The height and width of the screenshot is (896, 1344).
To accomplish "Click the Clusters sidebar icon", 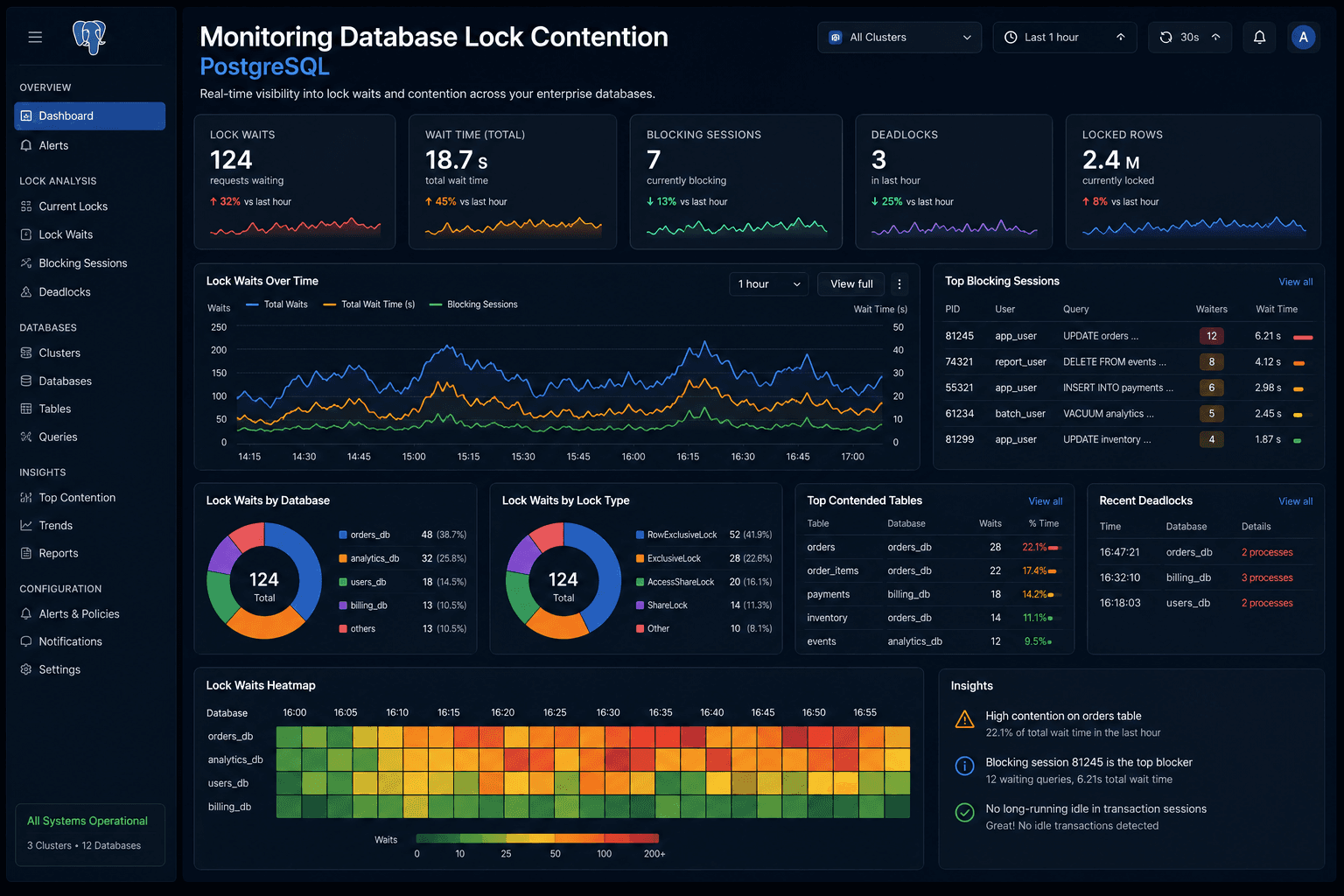I will click(x=26, y=353).
